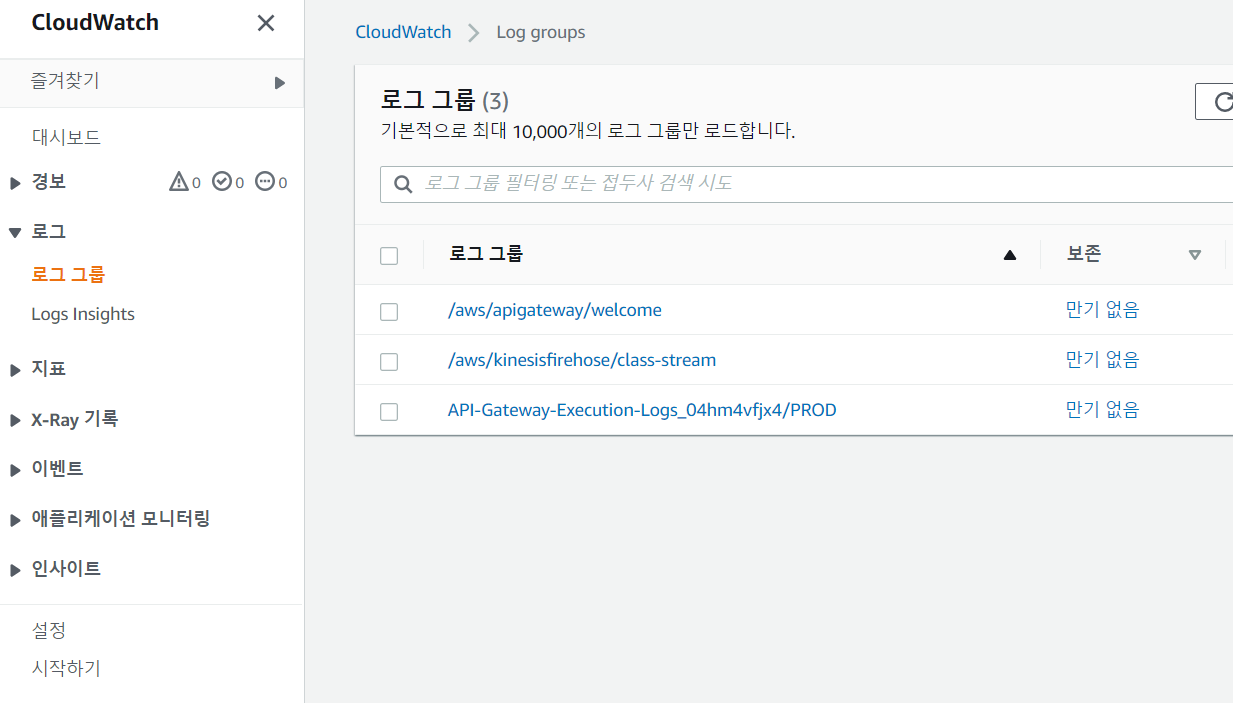Click the CloudWatch sidebar title
This screenshot has height=703, width=1233.
tap(95, 23)
